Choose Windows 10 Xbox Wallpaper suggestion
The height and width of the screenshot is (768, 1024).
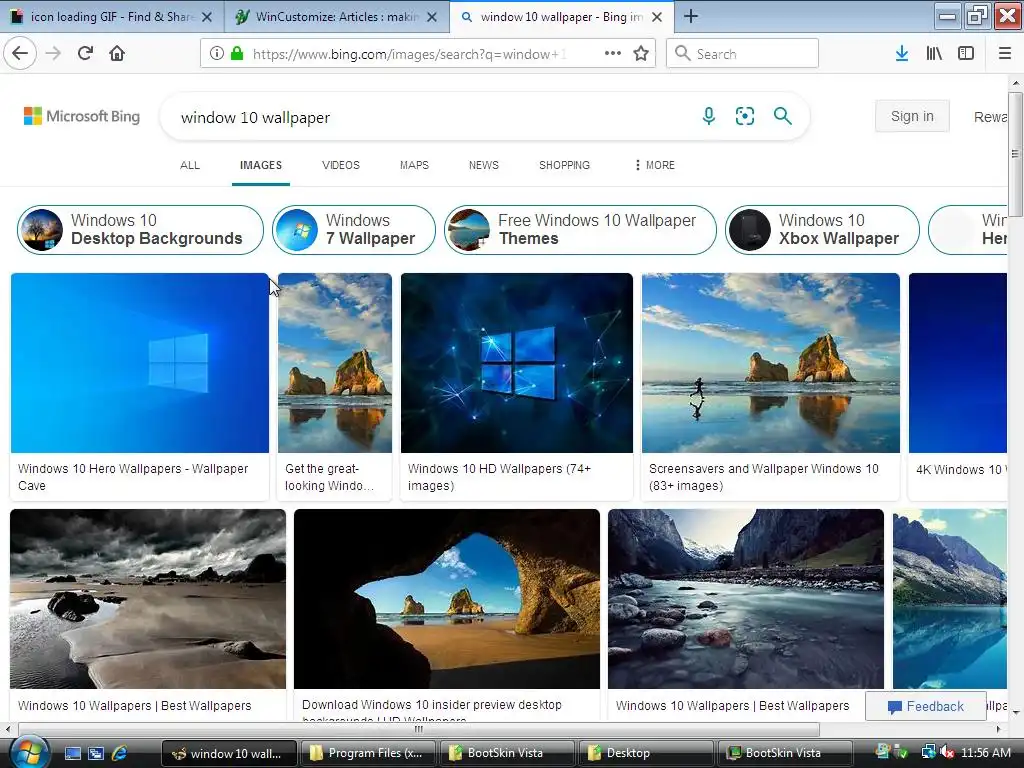pos(822,230)
